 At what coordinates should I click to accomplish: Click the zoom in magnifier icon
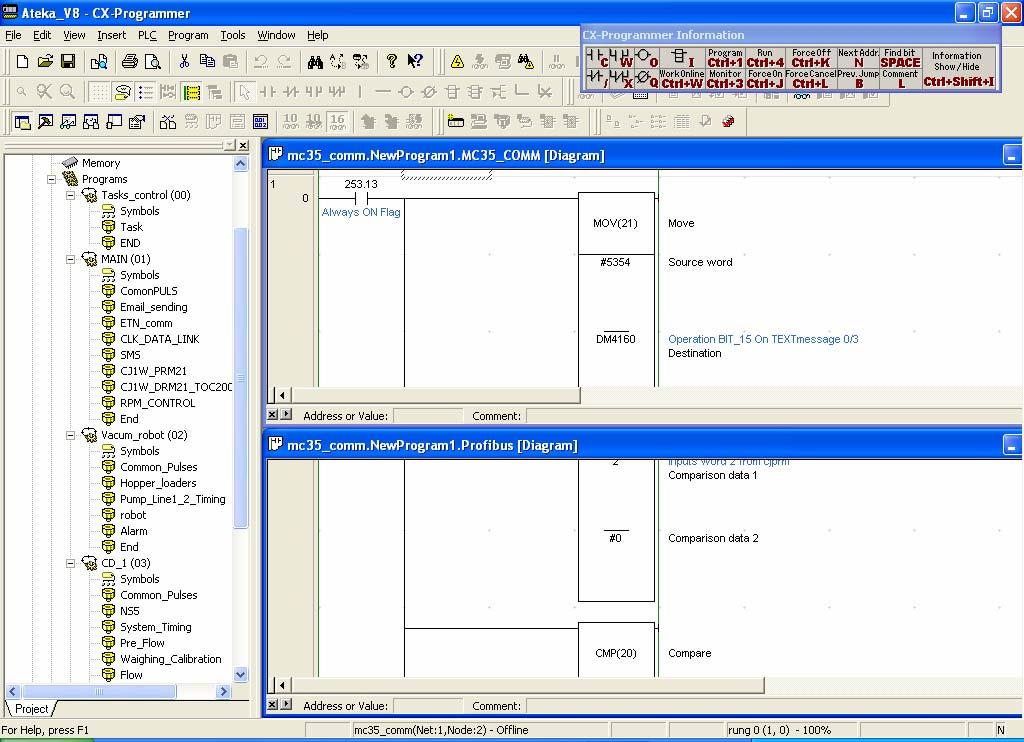point(67,91)
